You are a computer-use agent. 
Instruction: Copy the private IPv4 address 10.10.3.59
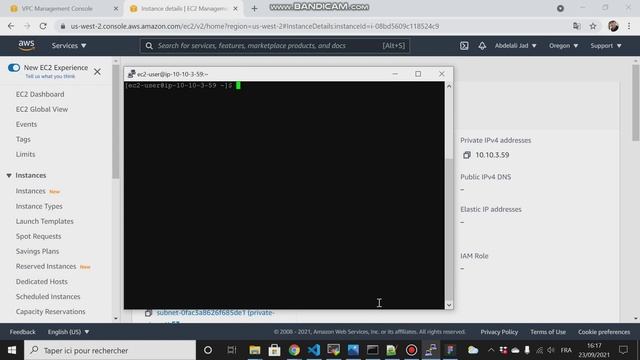(467, 155)
